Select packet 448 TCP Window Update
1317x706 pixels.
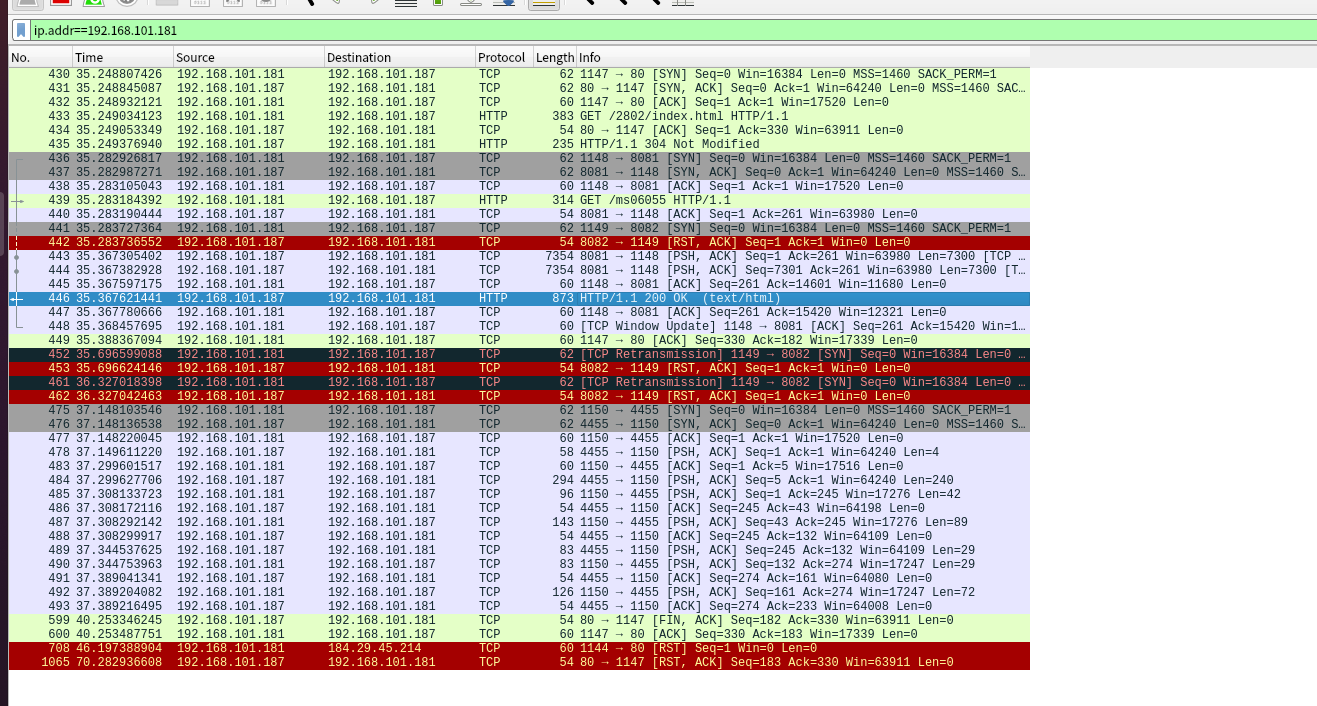pyautogui.click(x=519, y=326)
